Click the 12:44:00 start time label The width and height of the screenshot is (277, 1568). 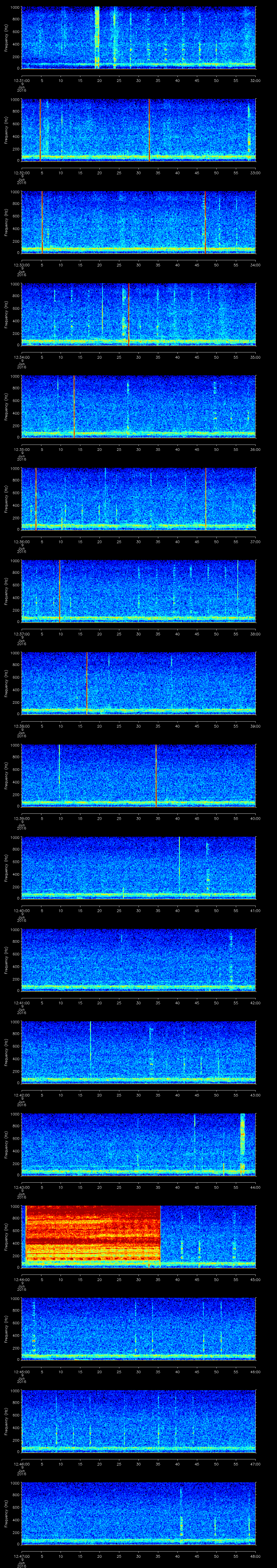point(22,1279)
